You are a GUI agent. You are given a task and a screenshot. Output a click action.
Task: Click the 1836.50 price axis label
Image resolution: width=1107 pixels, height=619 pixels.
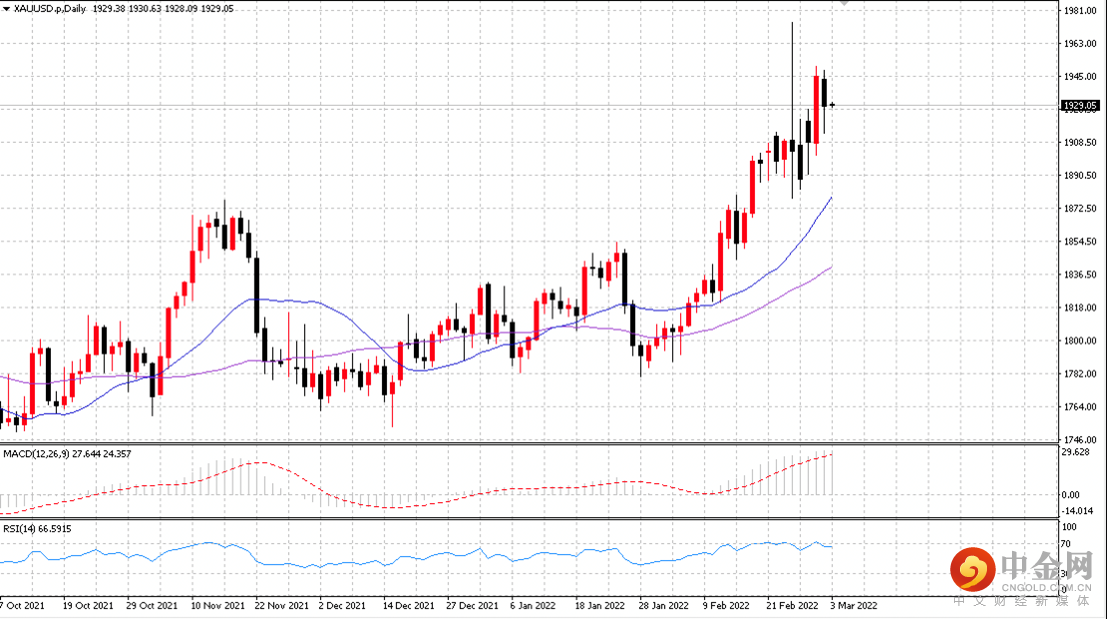pos(1079,275)
